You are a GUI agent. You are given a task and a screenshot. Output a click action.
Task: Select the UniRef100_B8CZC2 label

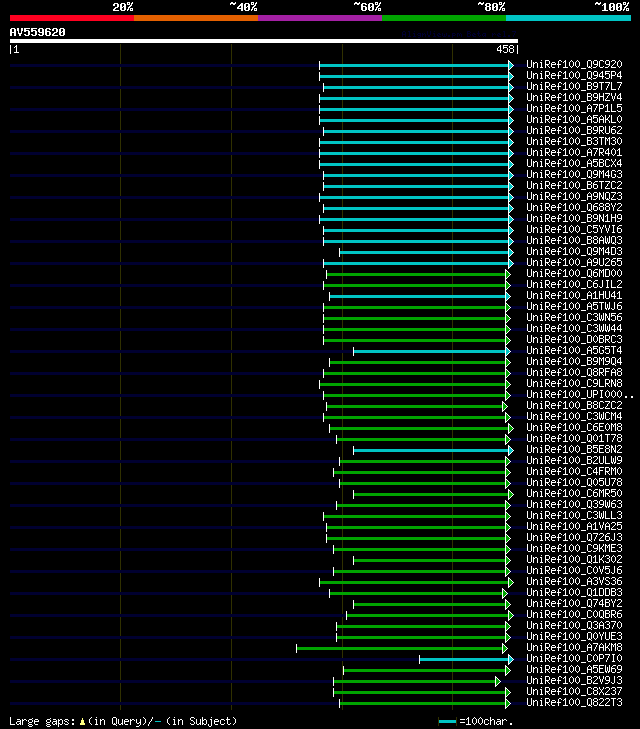coord(574,405)
